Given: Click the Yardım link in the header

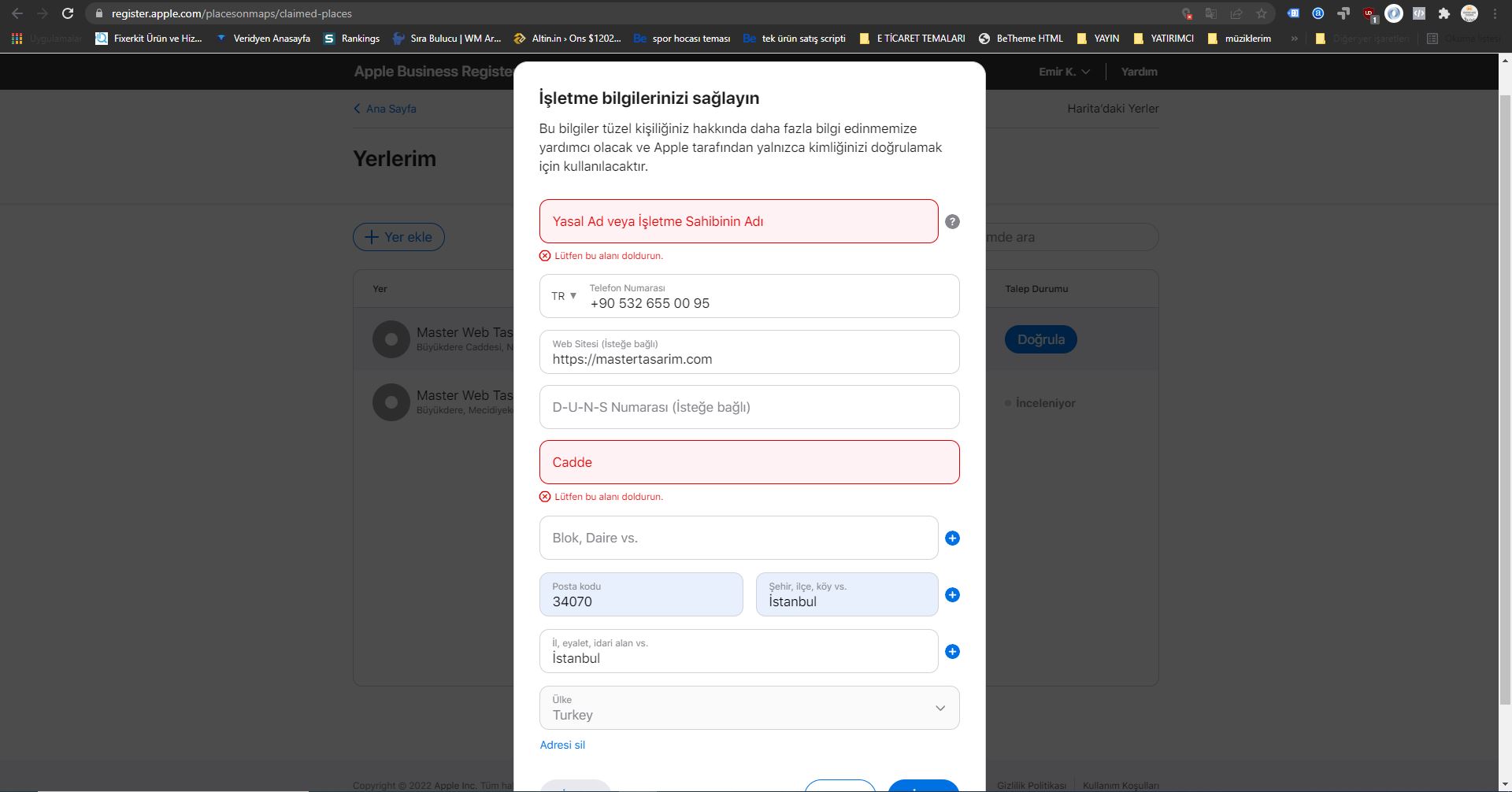Looking at the screenshot, I should [1139, 72].
